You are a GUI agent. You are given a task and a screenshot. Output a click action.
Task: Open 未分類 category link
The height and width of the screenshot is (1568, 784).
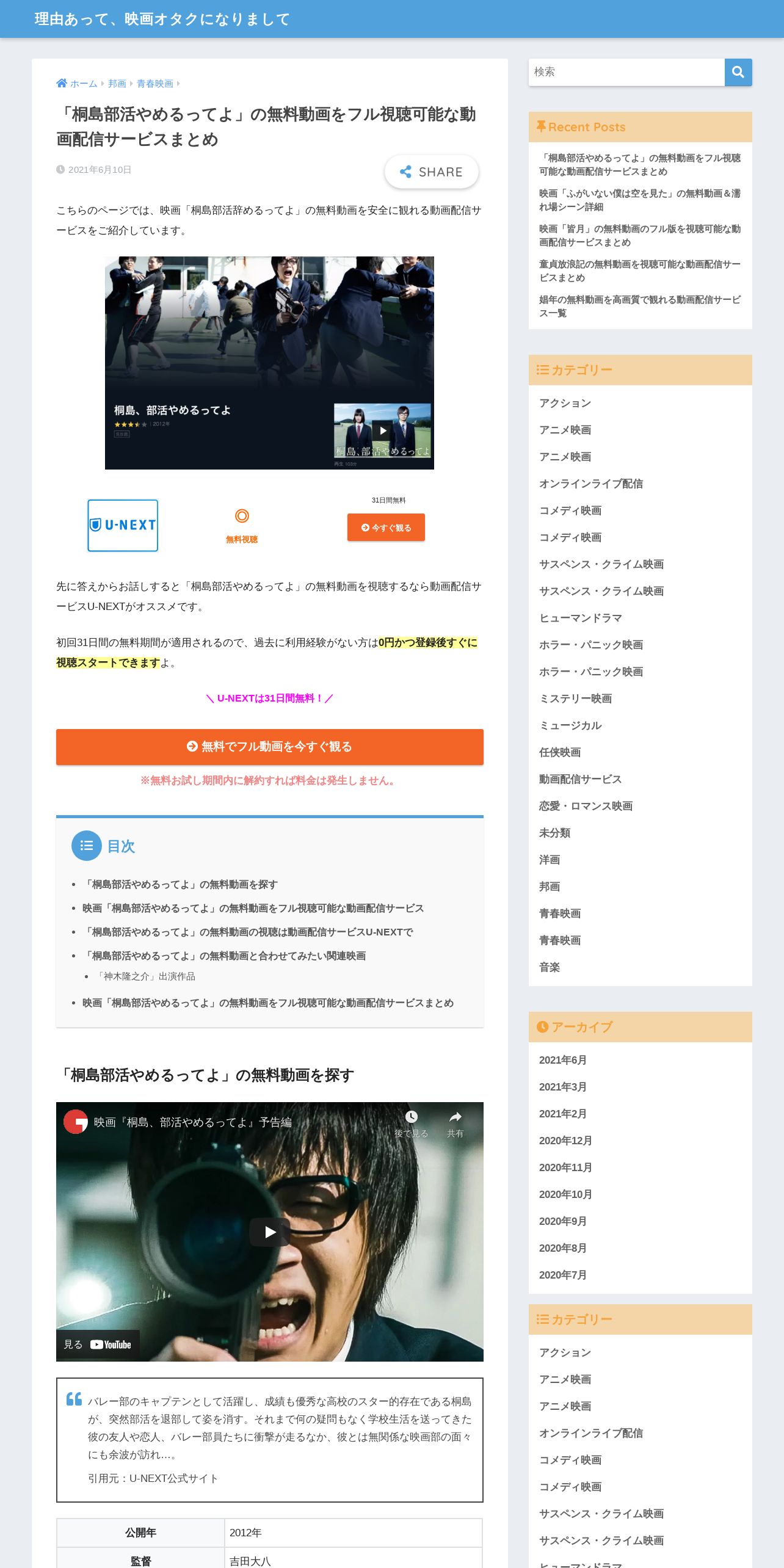pyautogui.click(x=554, y=833)
